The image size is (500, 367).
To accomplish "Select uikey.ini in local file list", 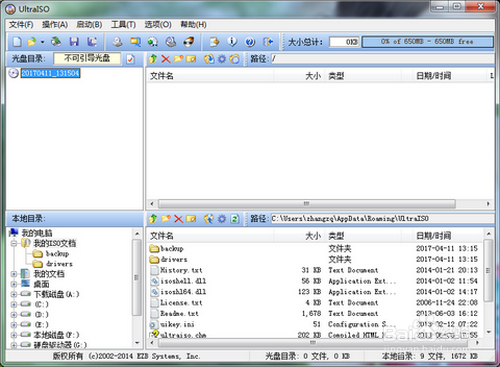I will click(x=177, y=324).
